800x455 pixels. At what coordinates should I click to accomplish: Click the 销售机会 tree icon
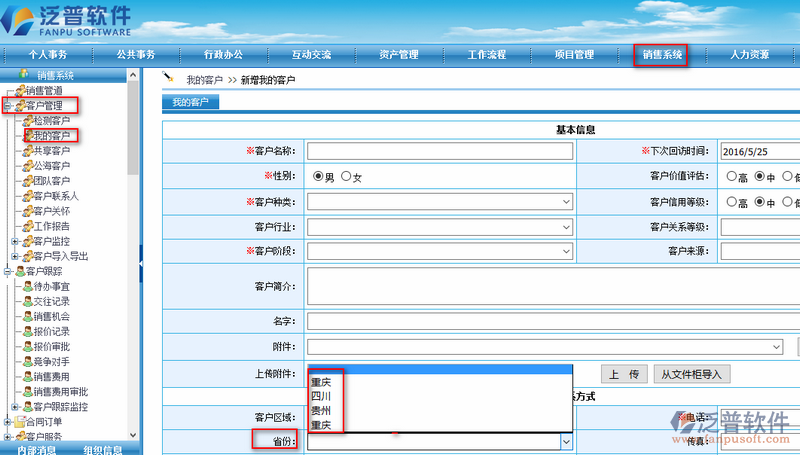tap(27, 316)
